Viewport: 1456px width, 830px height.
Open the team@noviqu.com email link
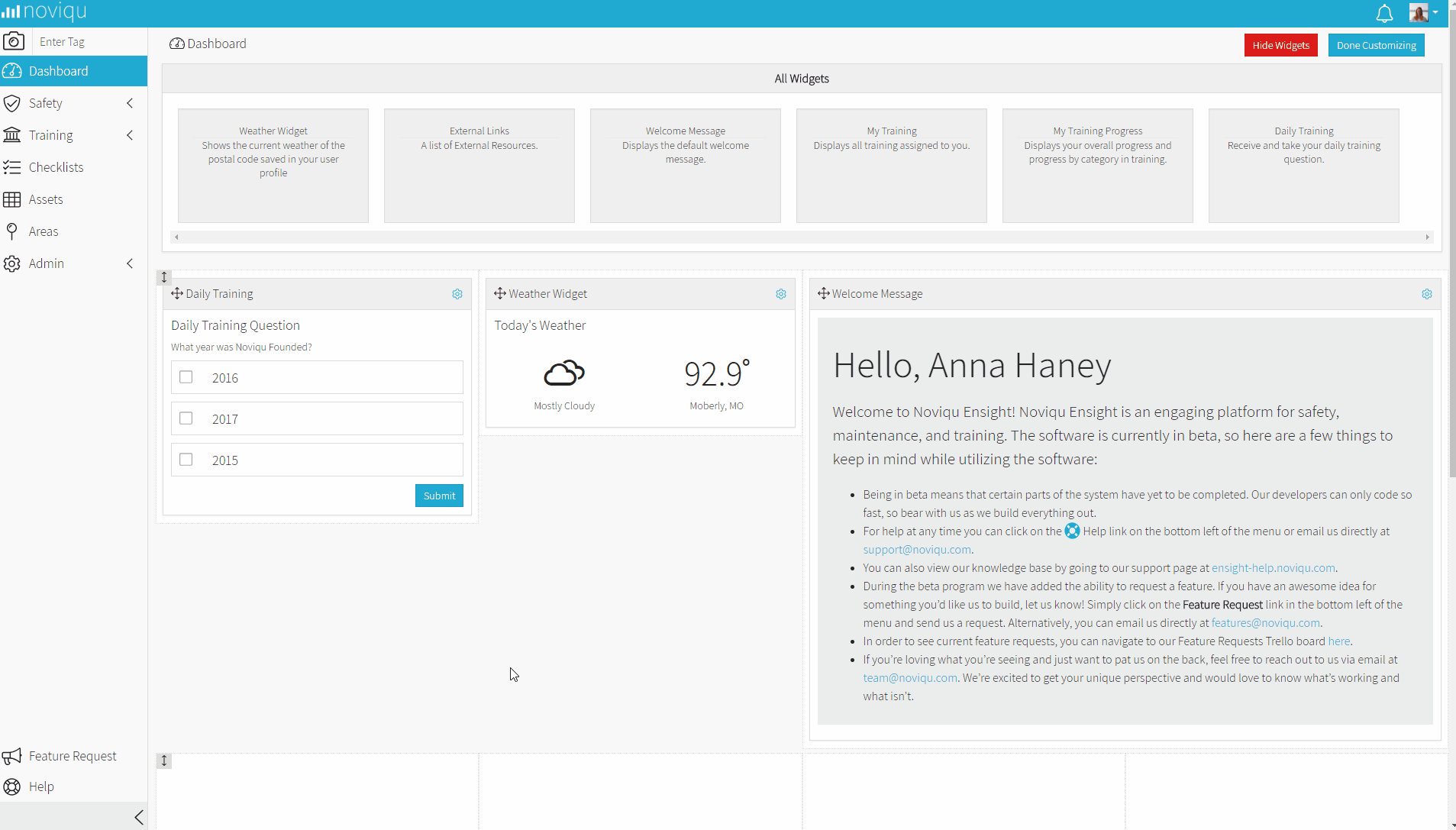pyautogui.click(x=910, y=677)
